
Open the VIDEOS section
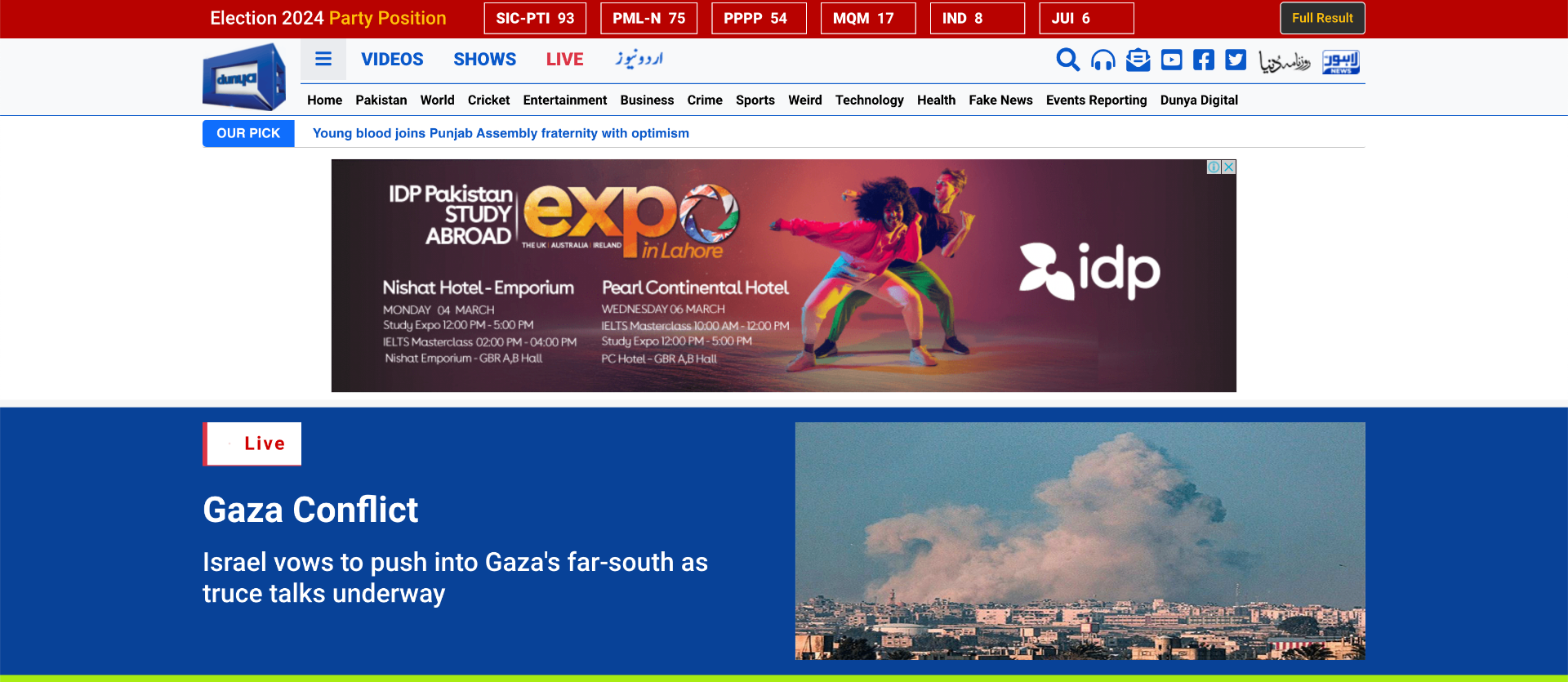pyautogui.click(x=392, y=59)
